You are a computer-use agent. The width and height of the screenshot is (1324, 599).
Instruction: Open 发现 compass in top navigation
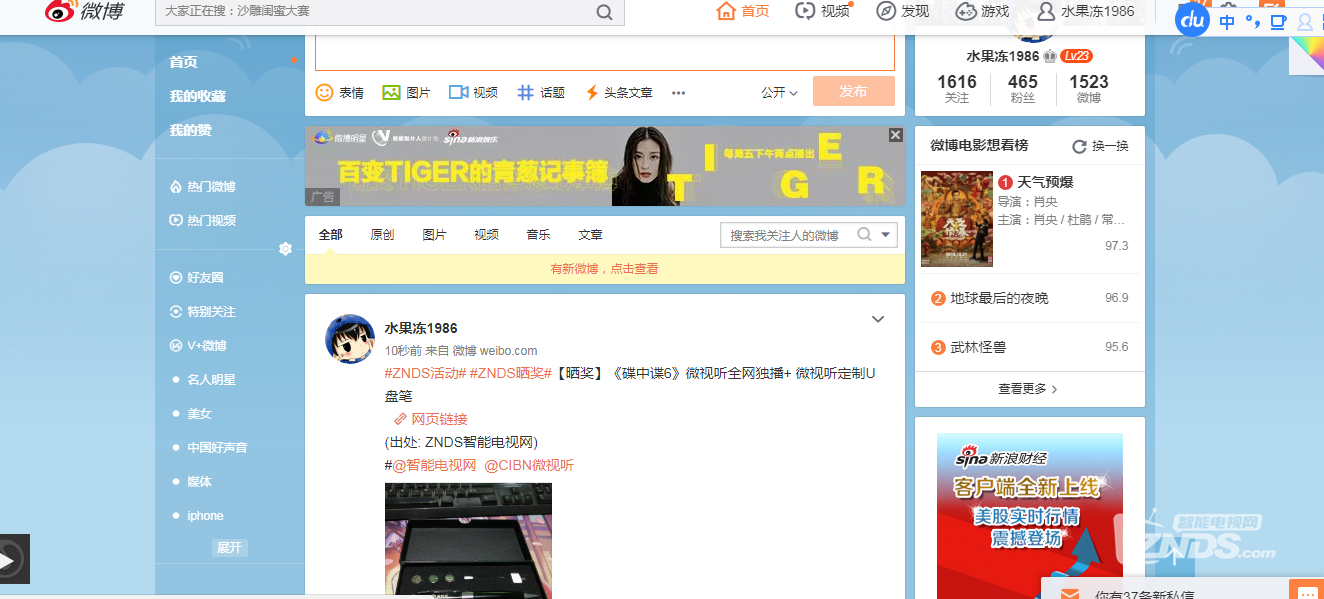(902, 11)
